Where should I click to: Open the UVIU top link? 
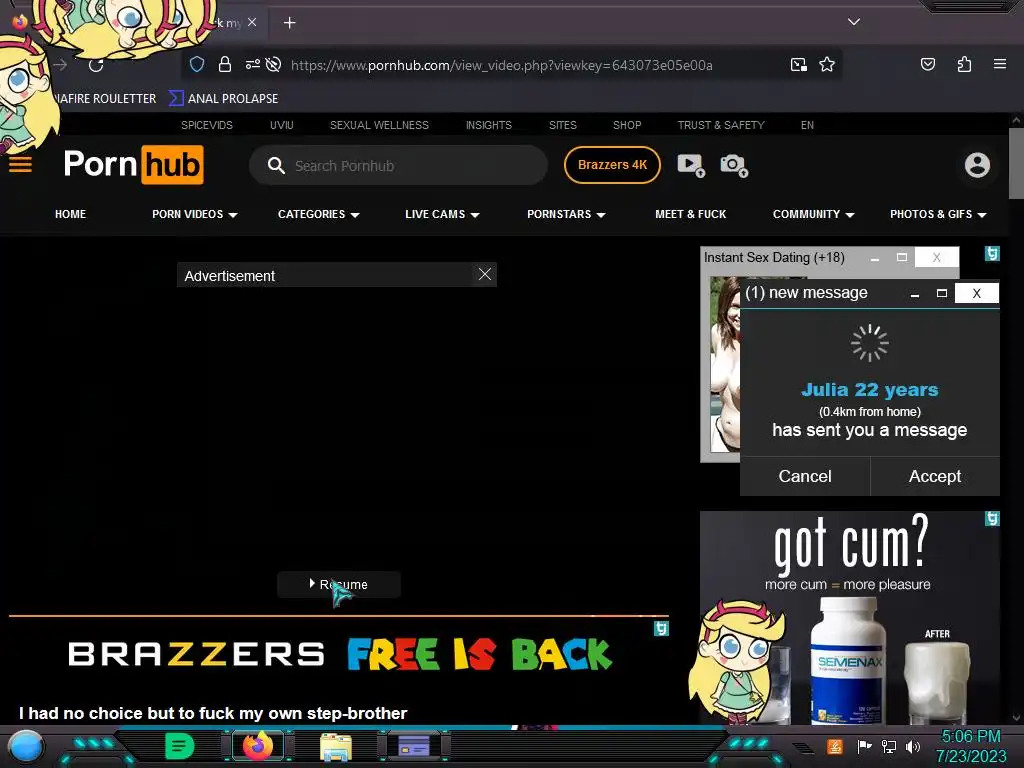[x=281, y=125]
